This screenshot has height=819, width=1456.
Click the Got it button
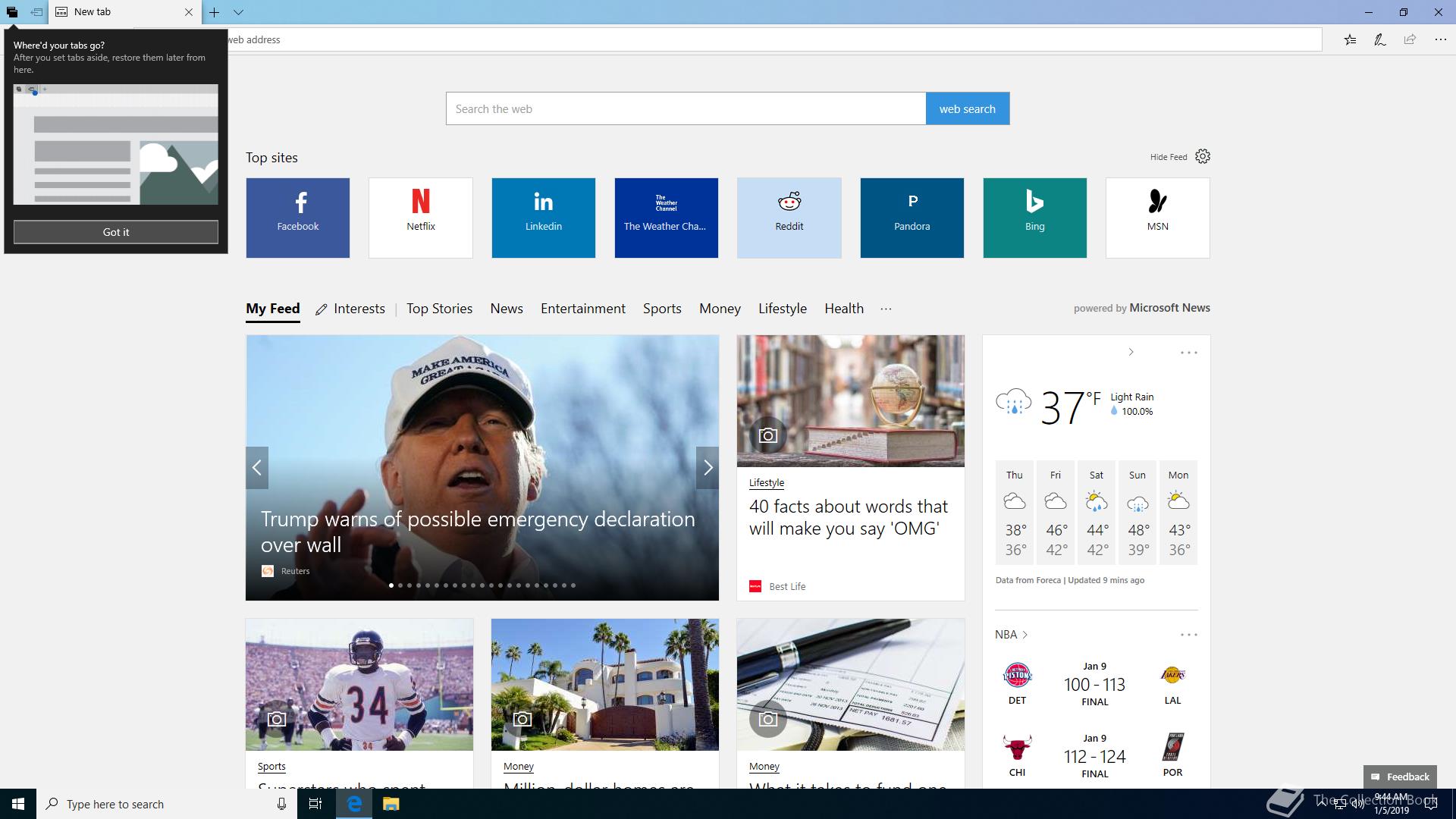[116, 232]
